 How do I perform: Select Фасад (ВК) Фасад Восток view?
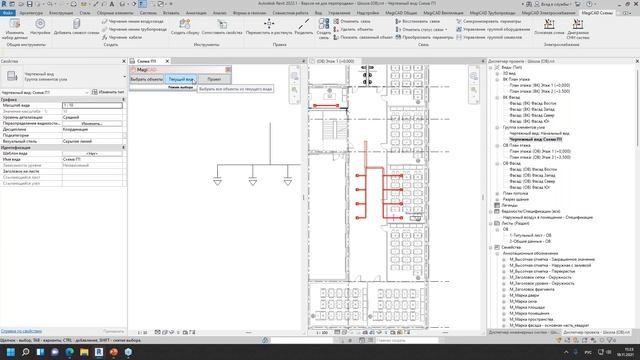click(533, 103)
